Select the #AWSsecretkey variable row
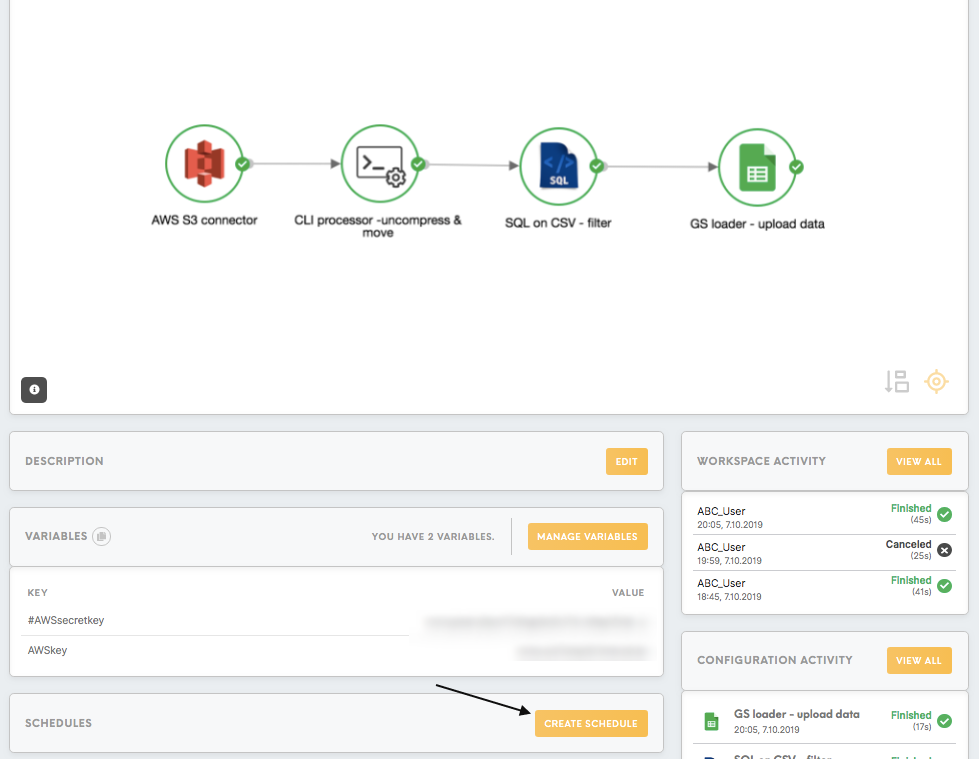 click(x=336, y=620)
